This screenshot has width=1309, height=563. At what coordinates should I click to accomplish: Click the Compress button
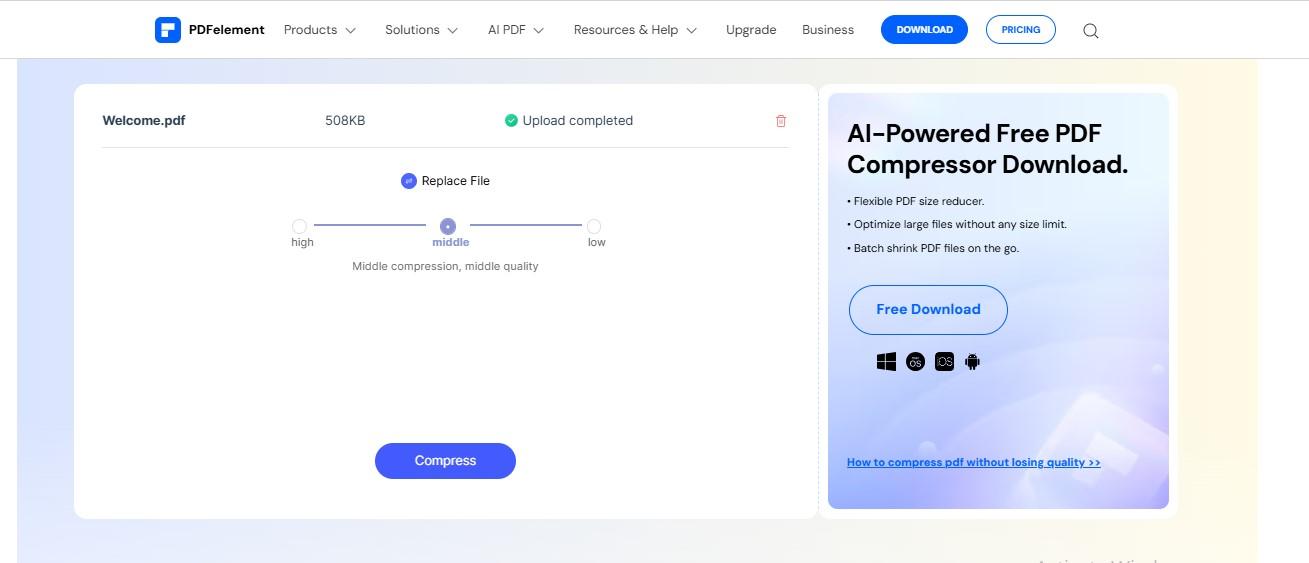[445, 461]
